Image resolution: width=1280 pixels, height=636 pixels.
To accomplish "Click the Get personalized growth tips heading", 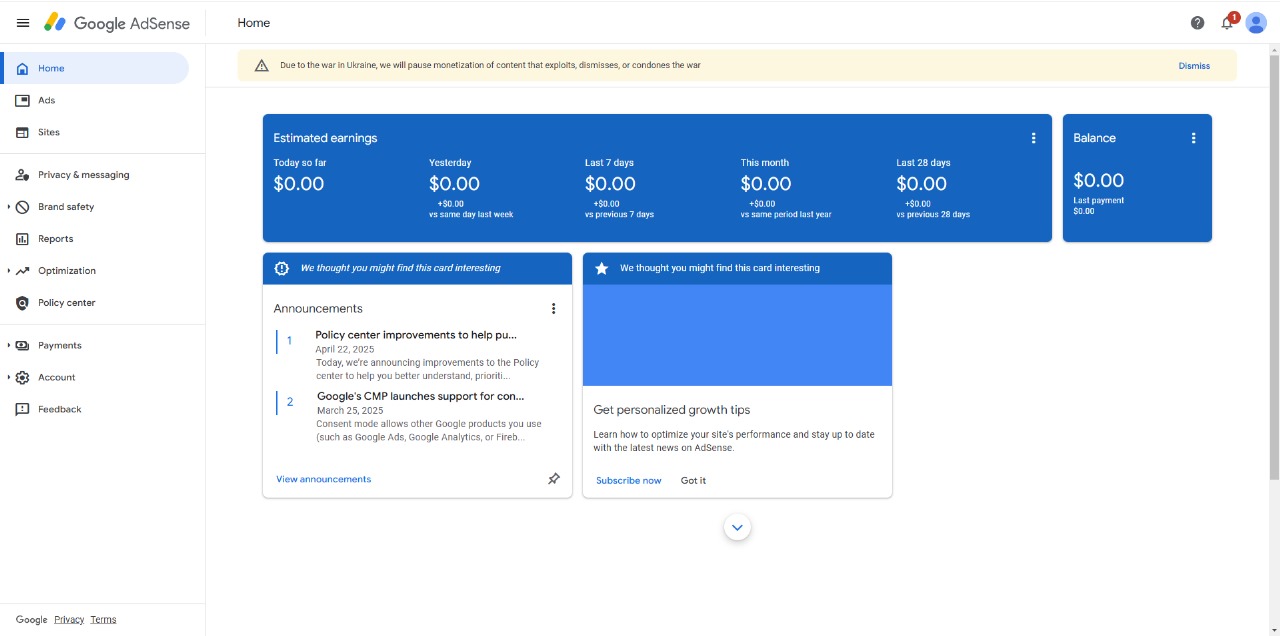I will tap(672, 410).
